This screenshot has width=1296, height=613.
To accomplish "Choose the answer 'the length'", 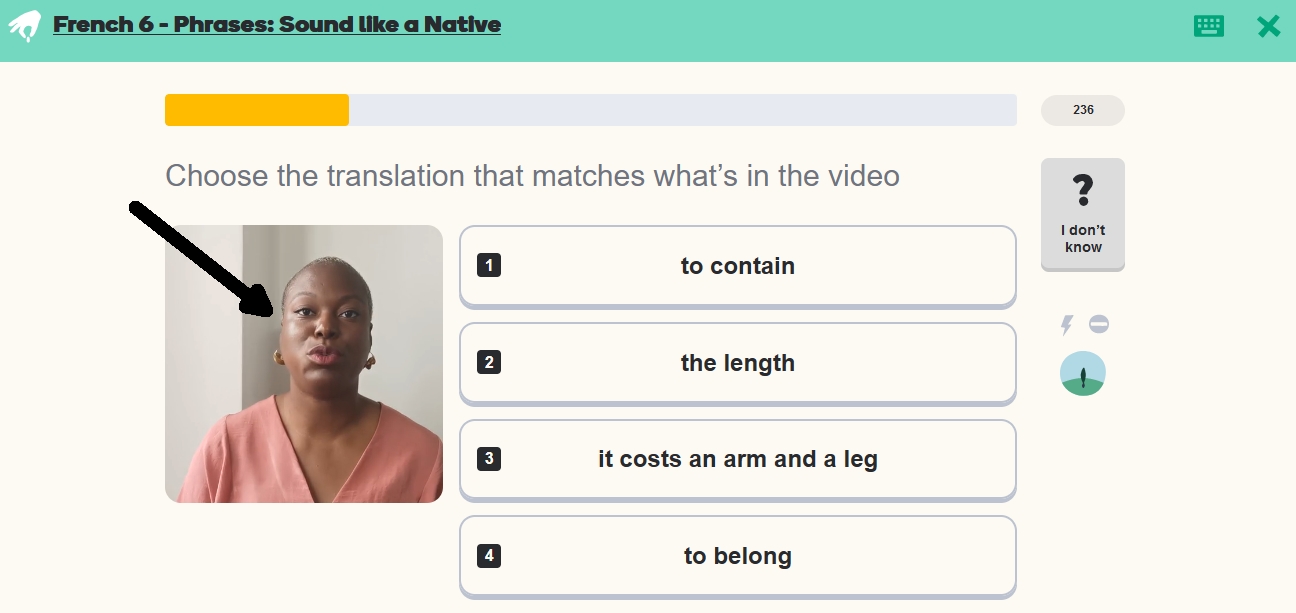I will tap(738, 363).
